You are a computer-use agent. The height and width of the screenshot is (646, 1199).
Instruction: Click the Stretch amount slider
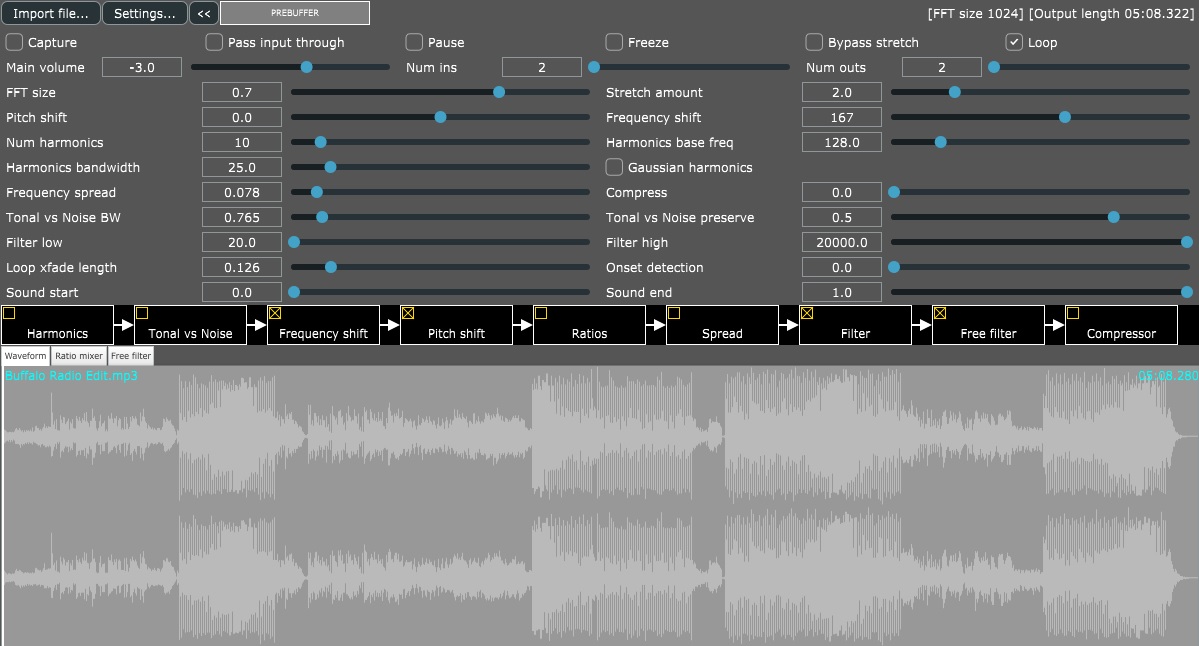(954, 92)
